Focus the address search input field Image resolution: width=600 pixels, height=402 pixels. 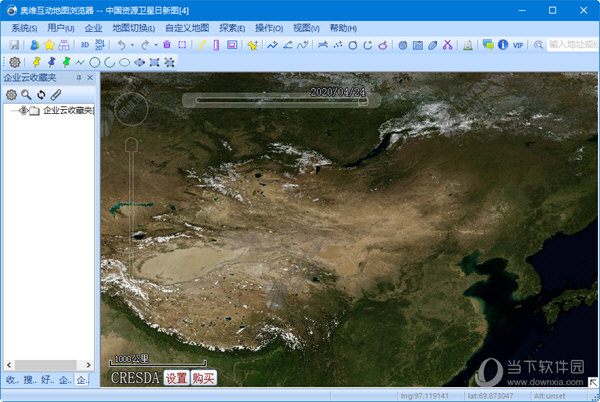point(572,45)
